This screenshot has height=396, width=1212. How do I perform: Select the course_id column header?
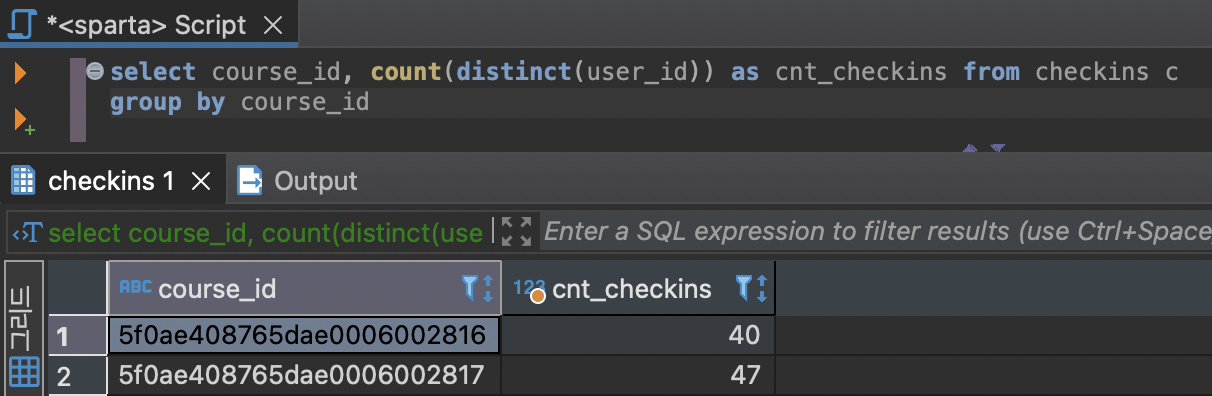point(304,289)
